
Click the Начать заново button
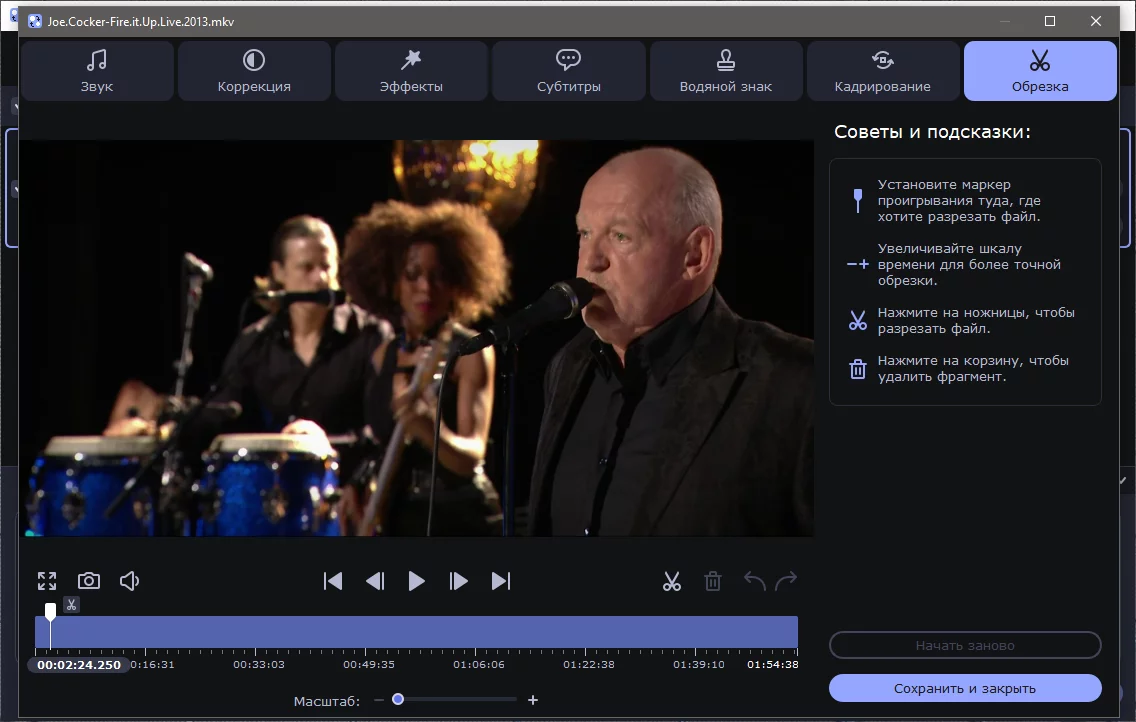[x=965, y=645]
